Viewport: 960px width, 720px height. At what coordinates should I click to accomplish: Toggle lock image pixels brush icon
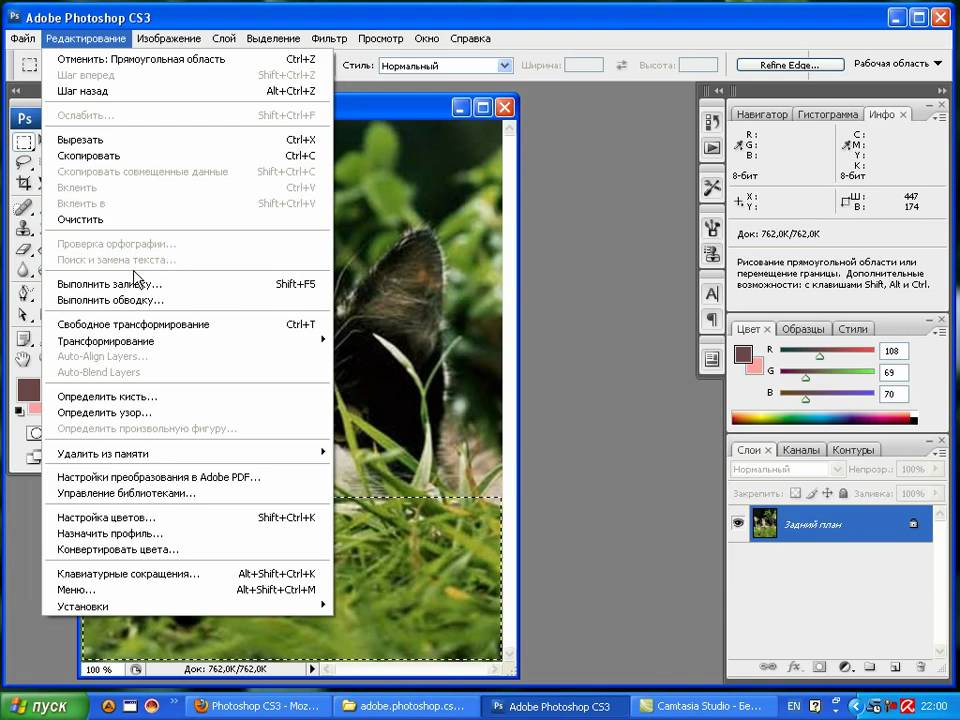coord(812,493)
